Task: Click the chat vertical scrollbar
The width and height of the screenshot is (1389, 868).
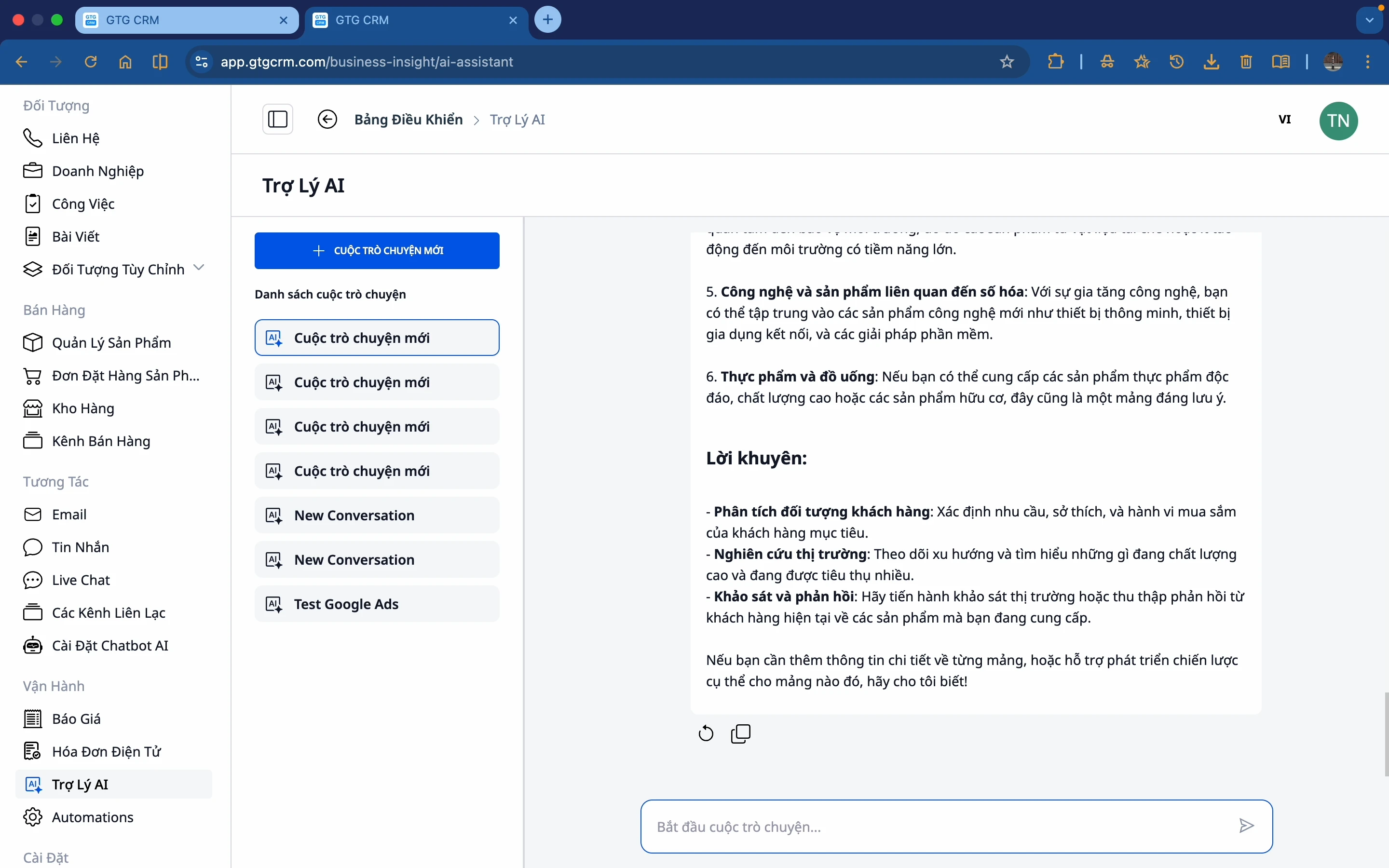Action: [1386, 734]
